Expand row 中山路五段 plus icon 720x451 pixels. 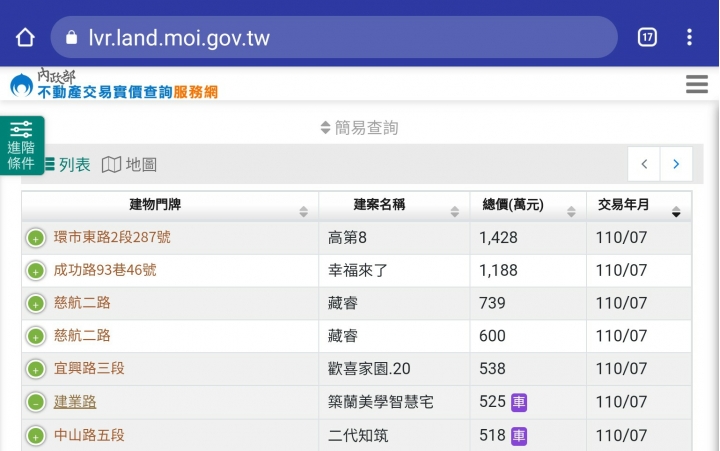tap(36, 435)
